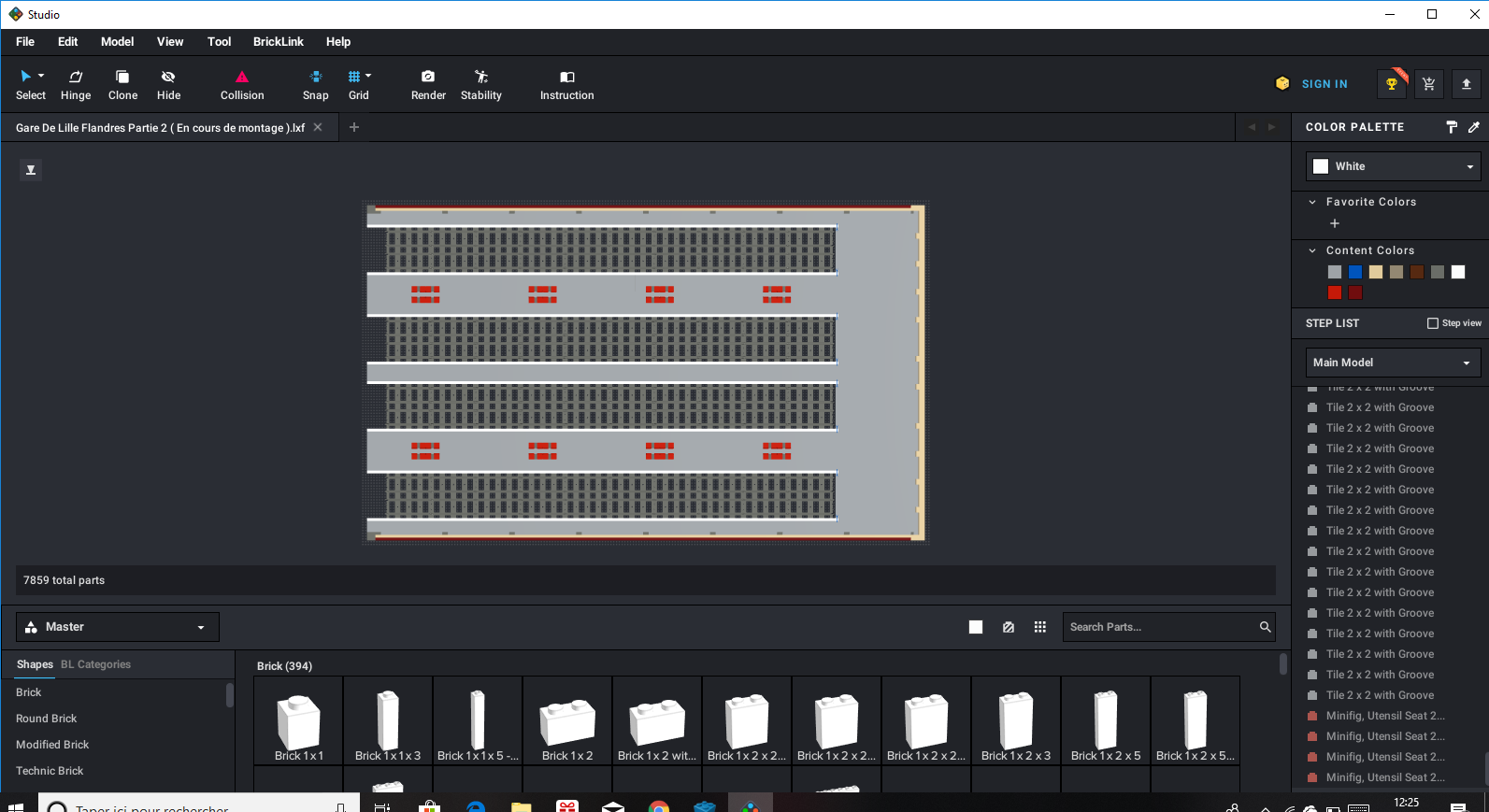Click the SIGN IN link
This screenshot has height=812, width=1489.
[x=1324, y=84]
